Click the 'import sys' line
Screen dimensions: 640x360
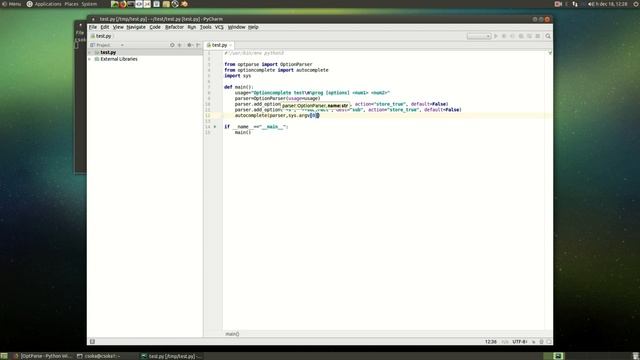point(237,76)
